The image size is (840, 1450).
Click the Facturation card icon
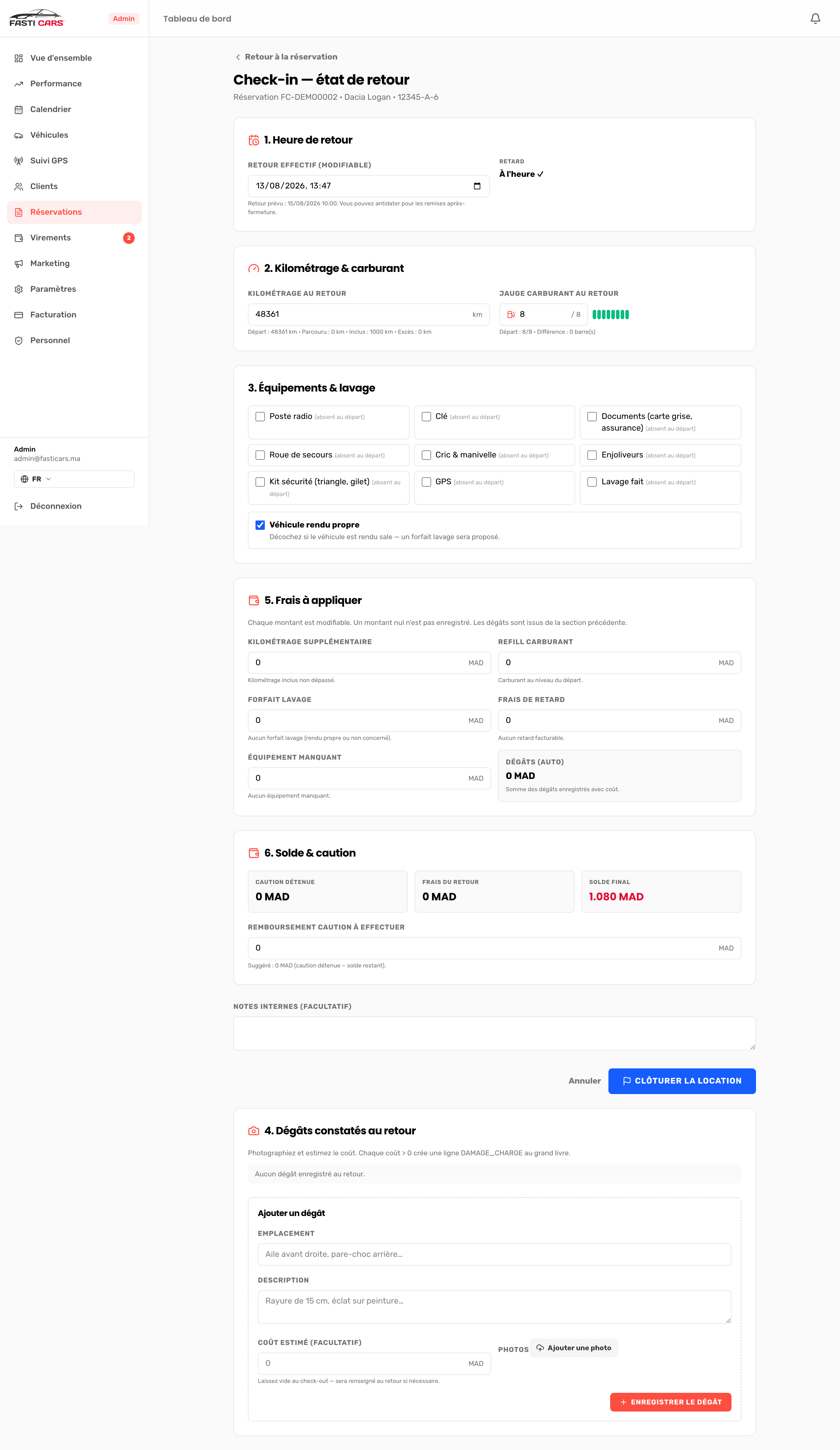18,315
